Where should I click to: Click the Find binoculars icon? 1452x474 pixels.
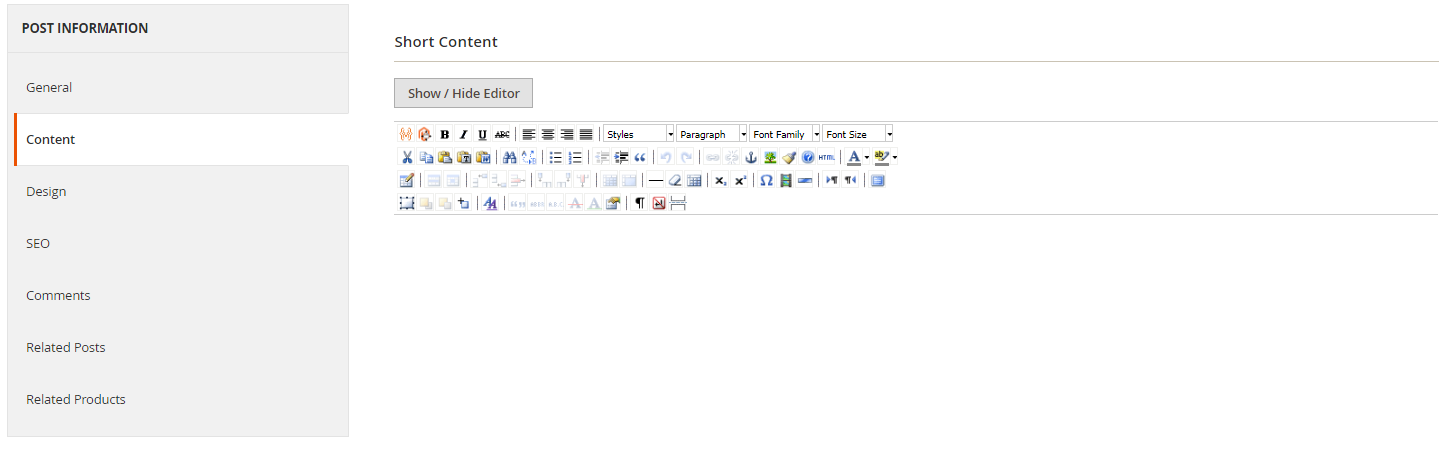509,157
